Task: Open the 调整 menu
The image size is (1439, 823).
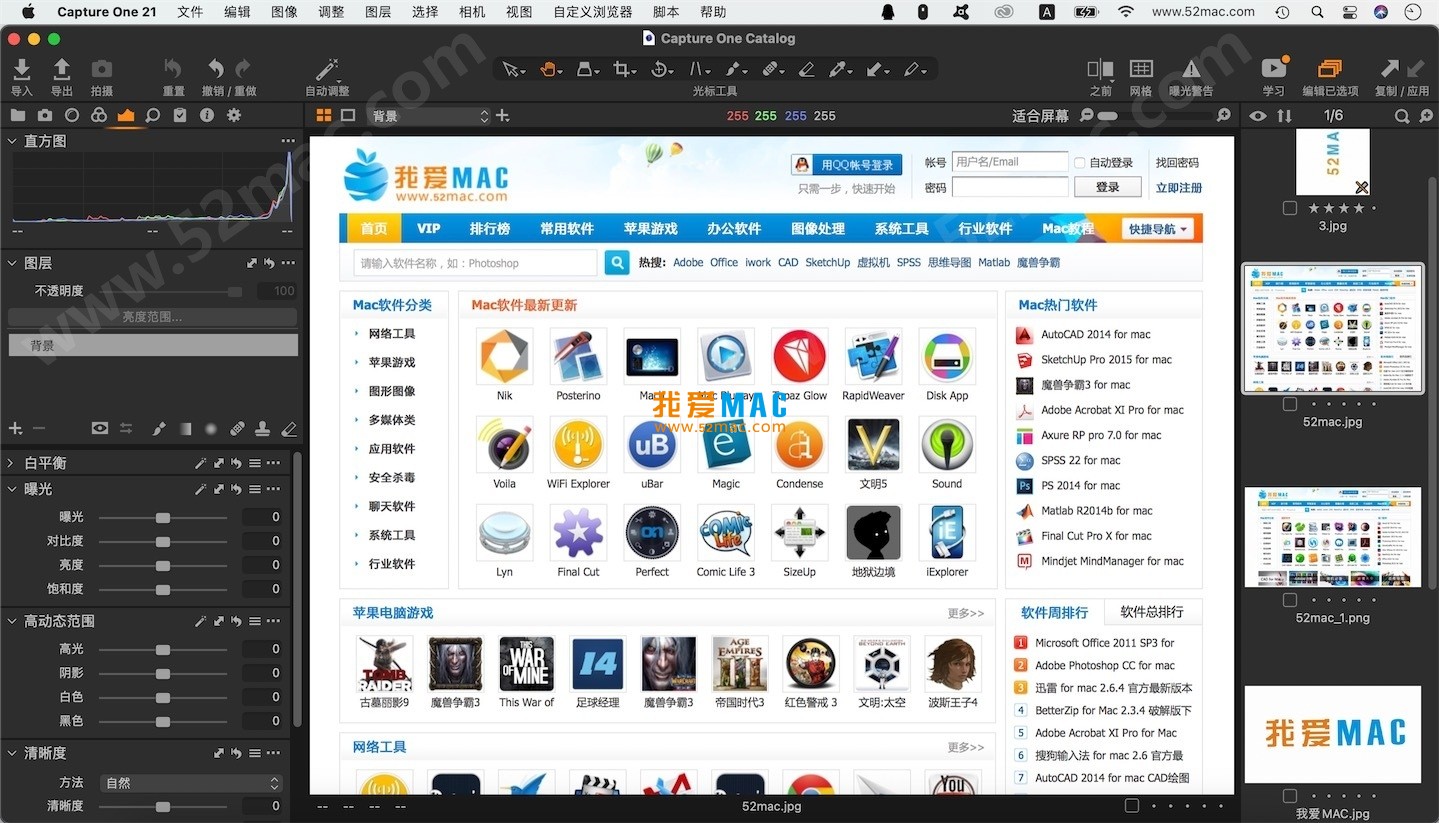Action: 331,12
